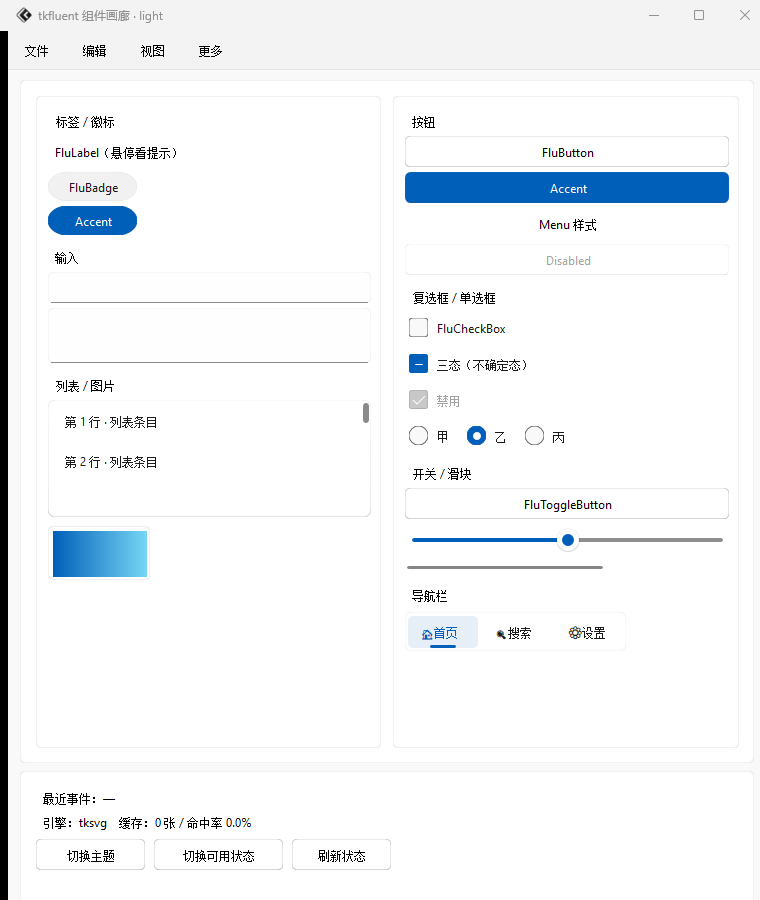Close the tkfluent window
The width and height of the screenshot is (760, 900).
click(745, 15)
